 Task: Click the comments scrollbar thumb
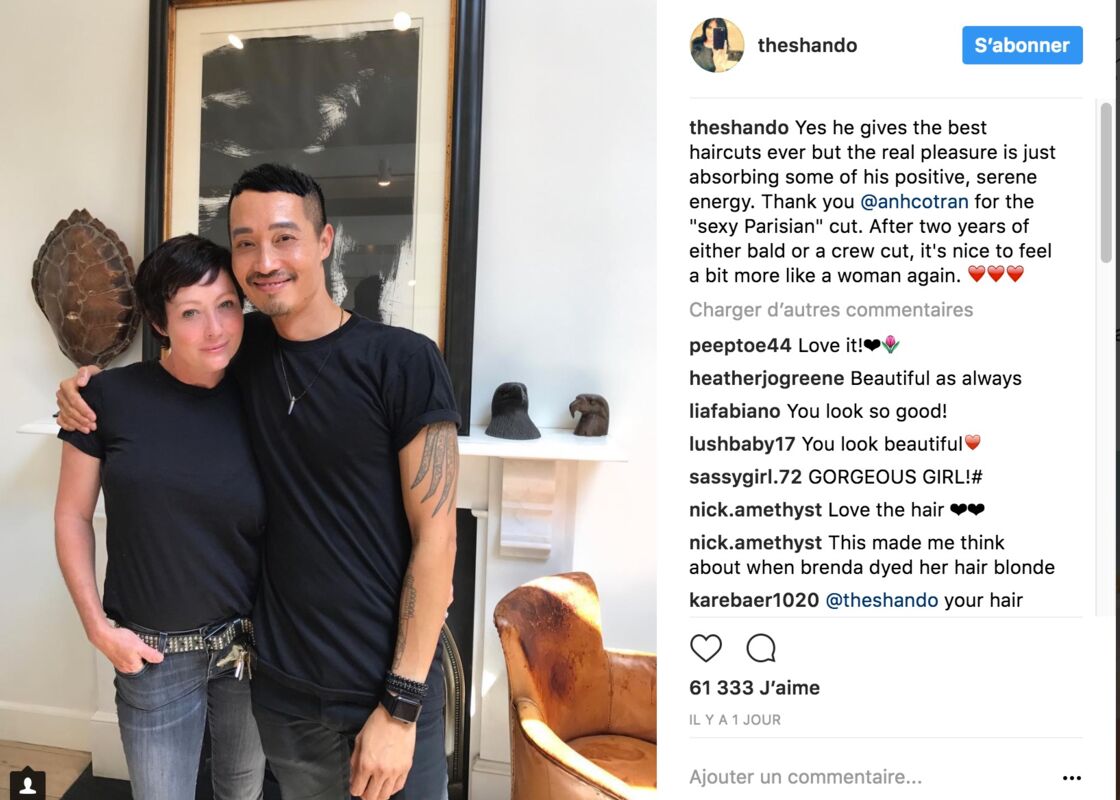[x=1106, y=182]
